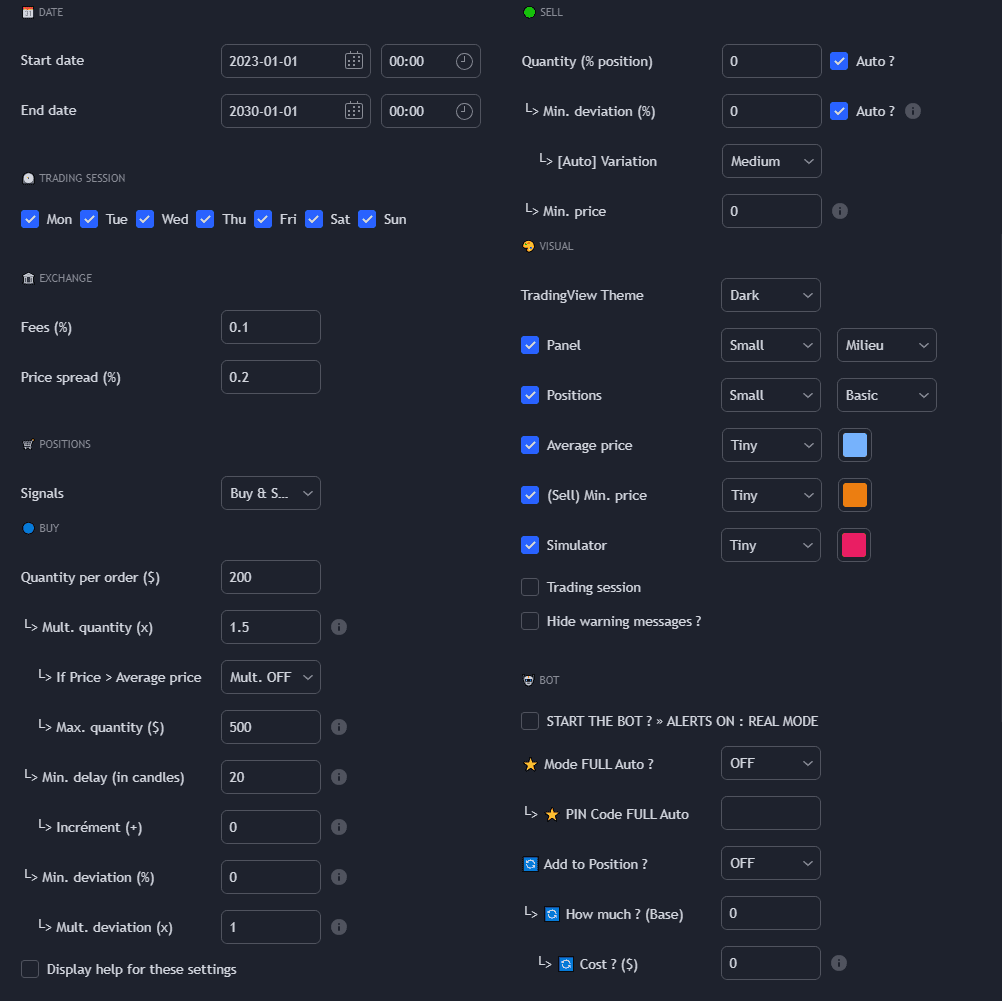The width and height of the screenshot is (1002, 1001).
Task: Expand the TradingView Theme dropdown
Action: [770, 295]
